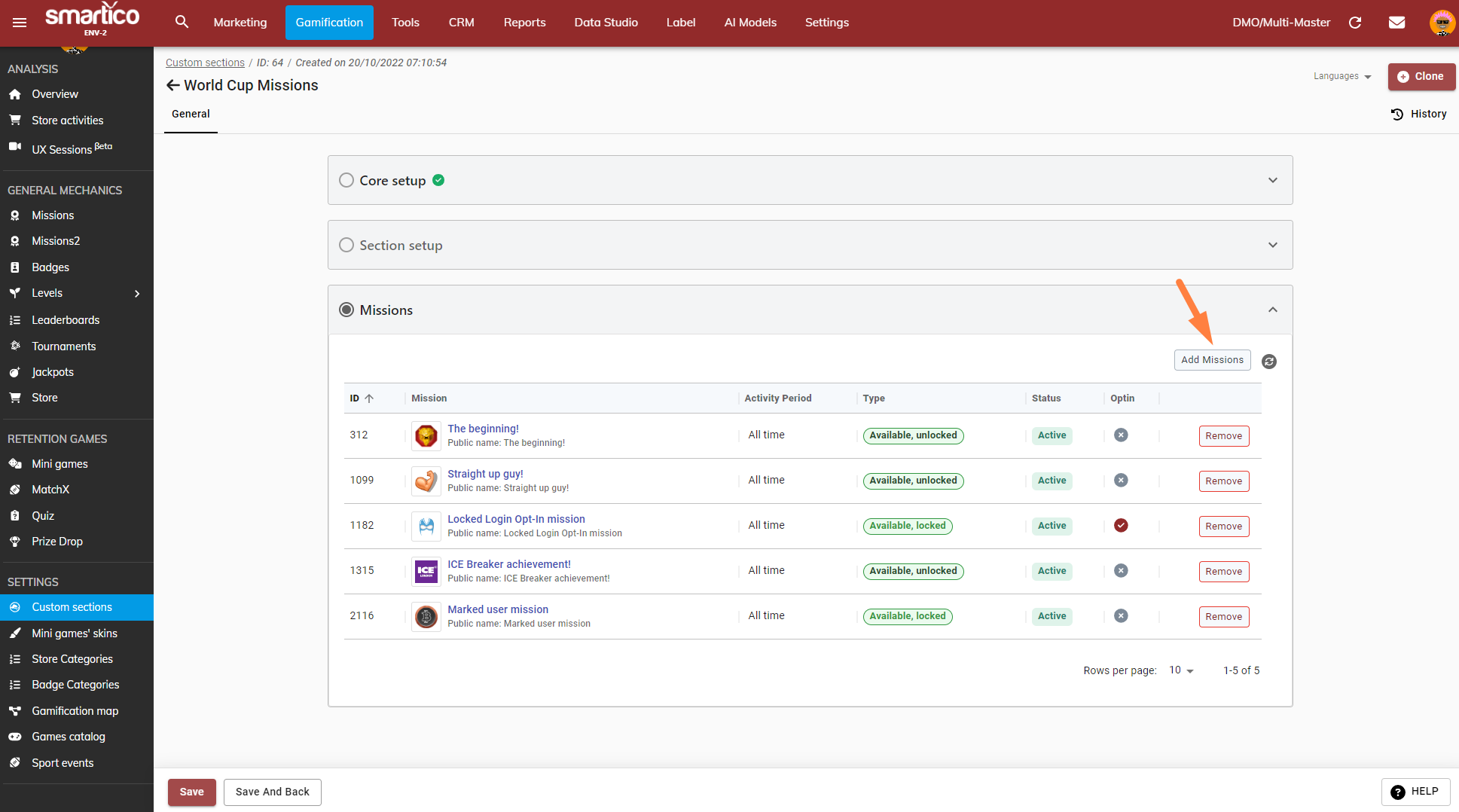Toggle Optin for Locked Login Opt-In mission
This screenshot has height=812, width=1459.
point(1121,525)
